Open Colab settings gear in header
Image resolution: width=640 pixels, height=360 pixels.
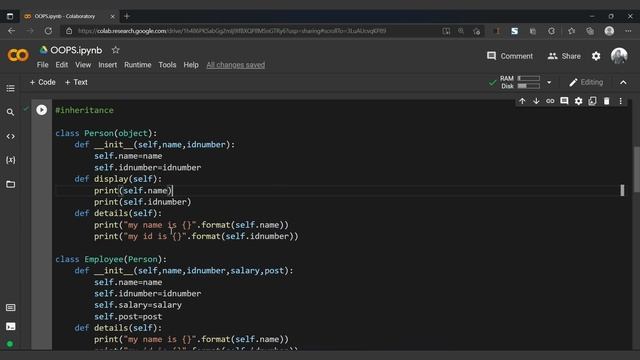596,56
